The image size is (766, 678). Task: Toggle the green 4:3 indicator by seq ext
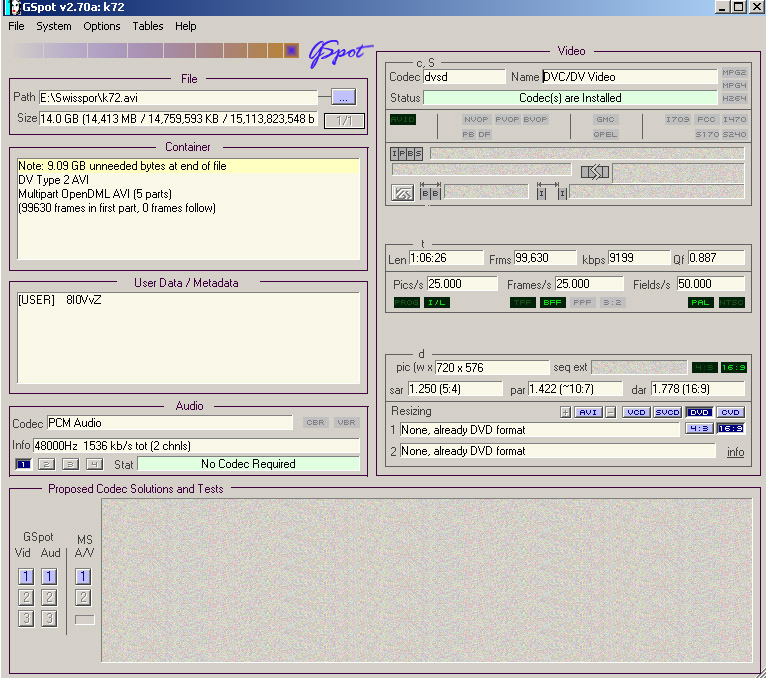click(x=704, y=367)
